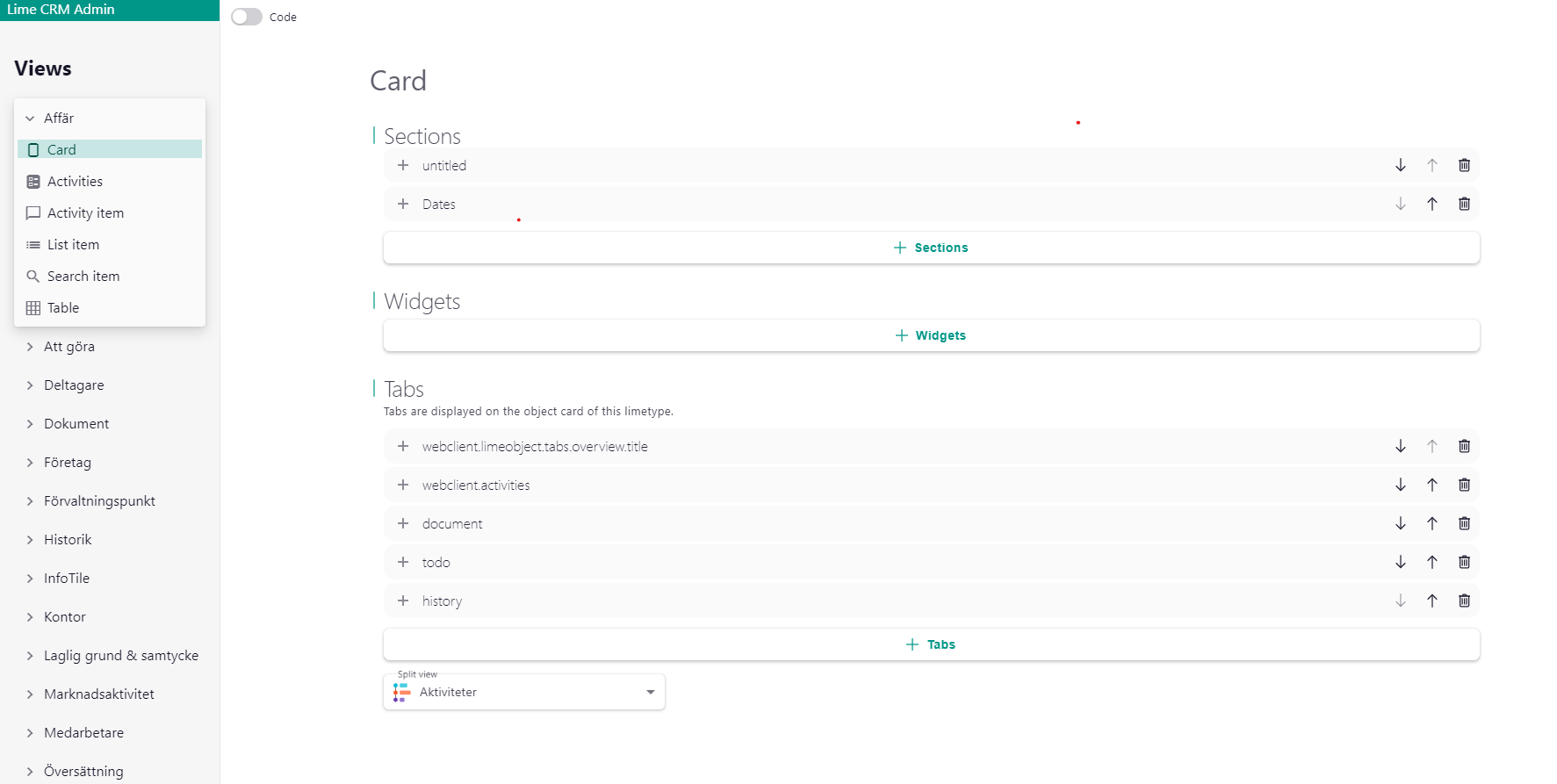Delete the Dates section
This screenshot has width=1557, height=784.
click(1464, 204)
